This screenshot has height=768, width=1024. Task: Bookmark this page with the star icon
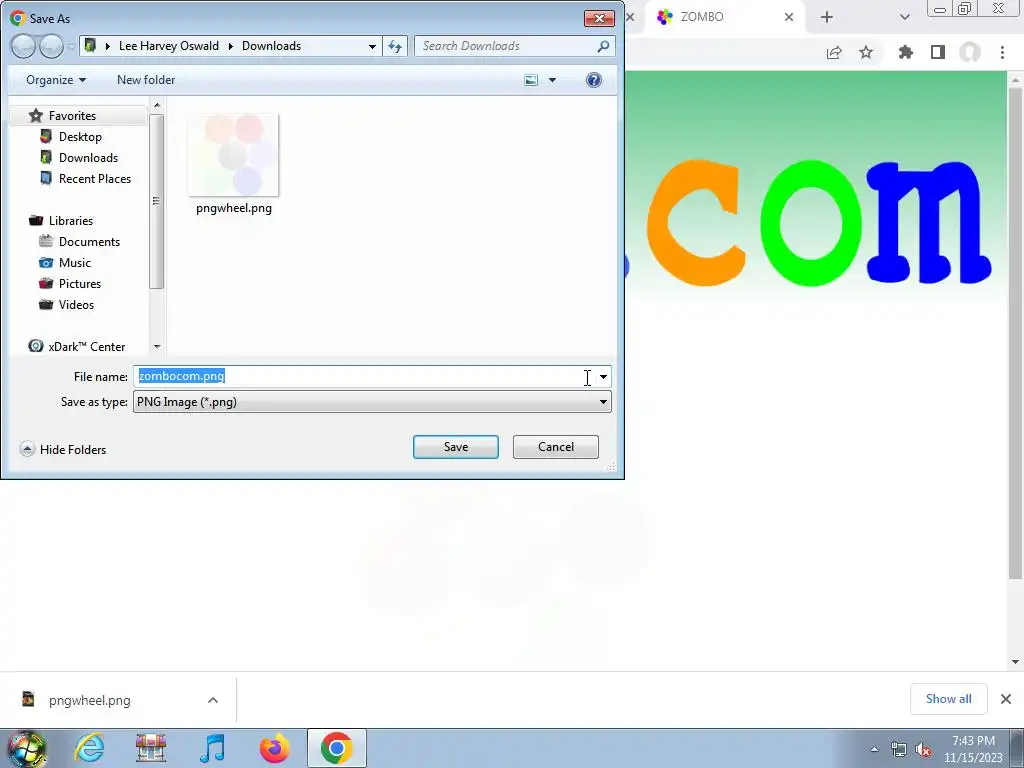(866, 52)
